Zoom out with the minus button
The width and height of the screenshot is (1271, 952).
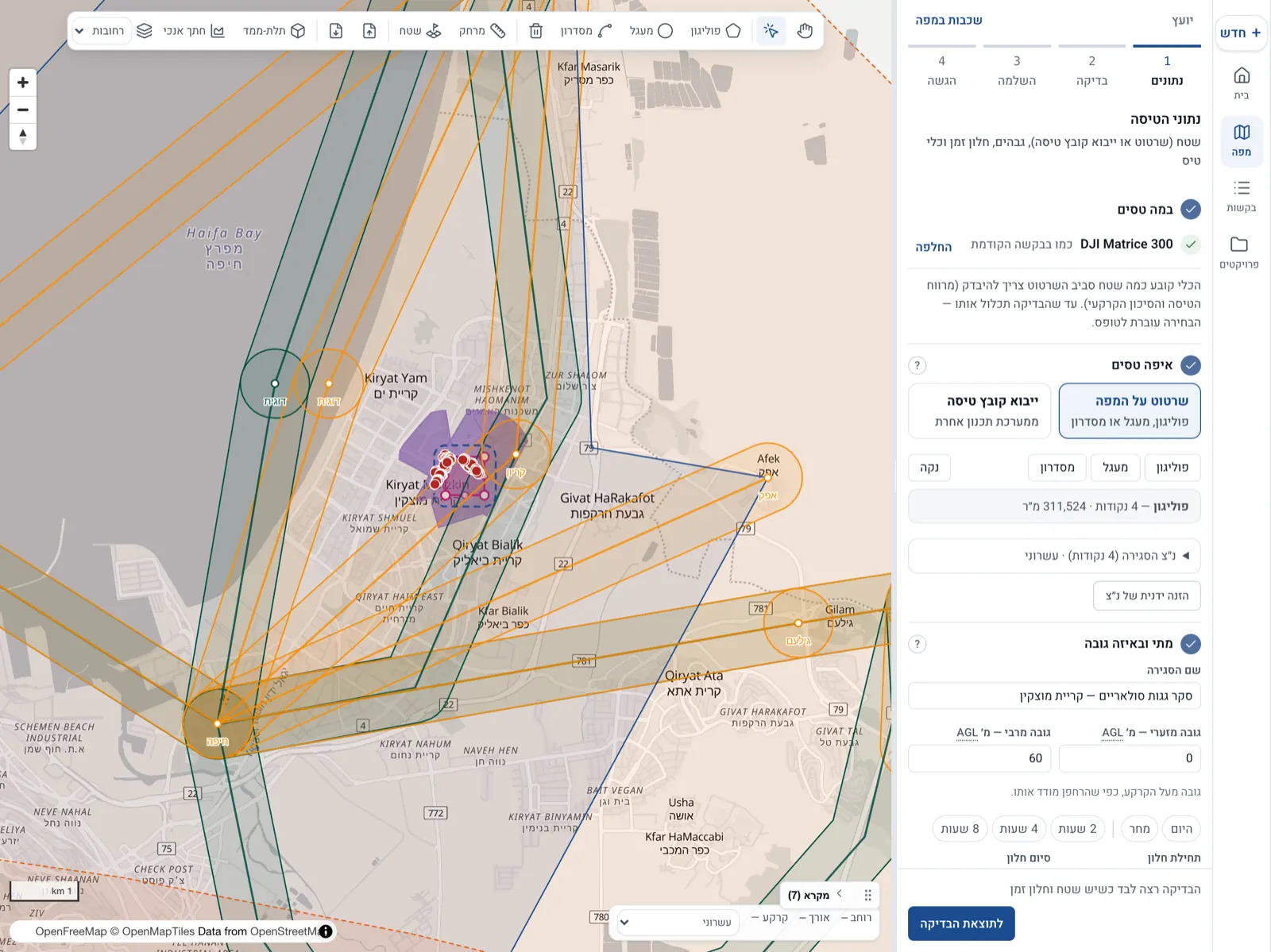point(23,110)
